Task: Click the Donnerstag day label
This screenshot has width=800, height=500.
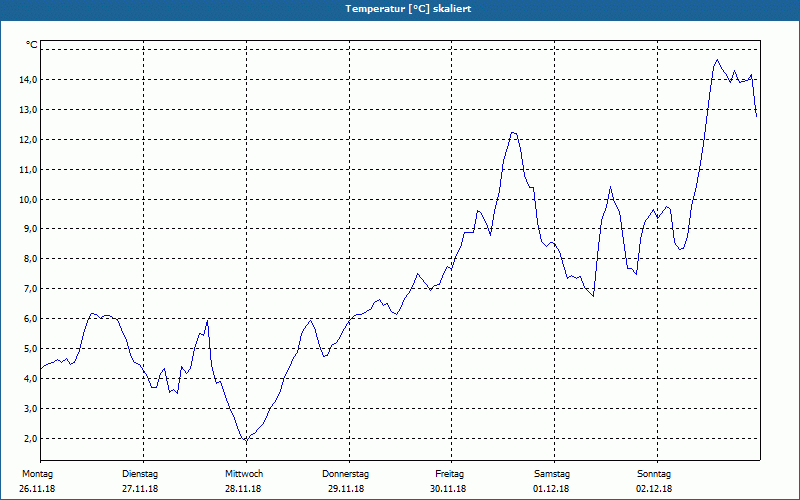Action: 345,474
